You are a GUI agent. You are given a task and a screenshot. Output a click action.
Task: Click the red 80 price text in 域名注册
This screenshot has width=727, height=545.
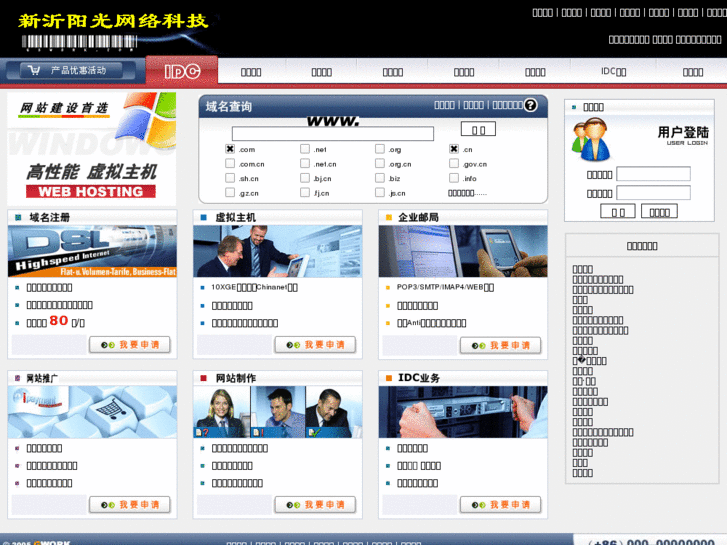(59, 321)
